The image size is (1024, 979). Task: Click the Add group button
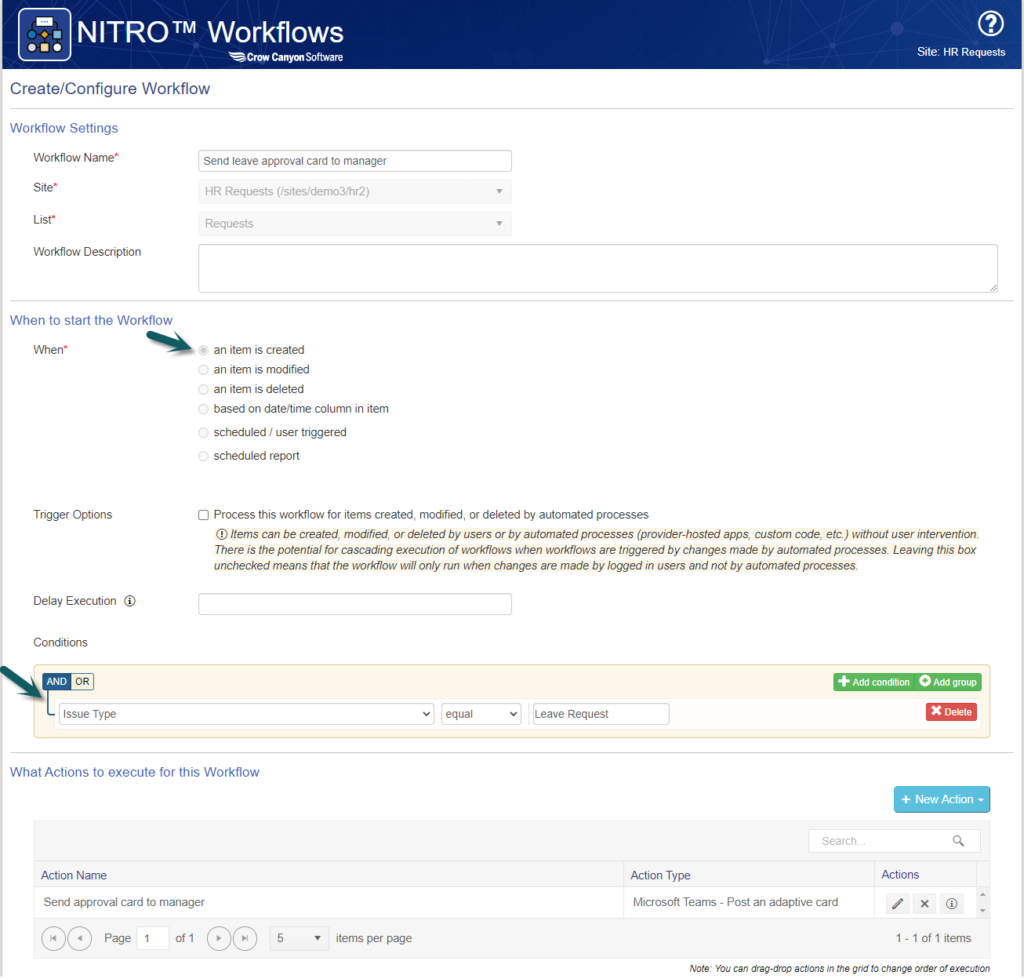coord(948,682)
